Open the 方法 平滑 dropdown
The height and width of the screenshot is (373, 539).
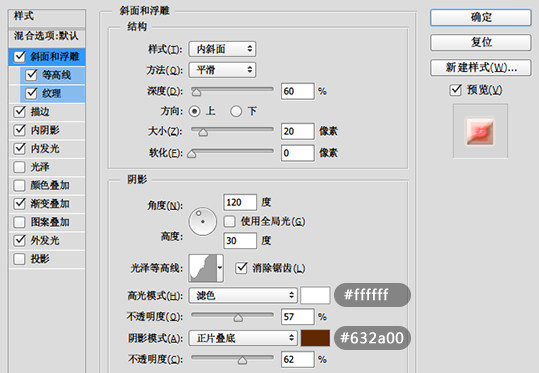tap(222, 70)
